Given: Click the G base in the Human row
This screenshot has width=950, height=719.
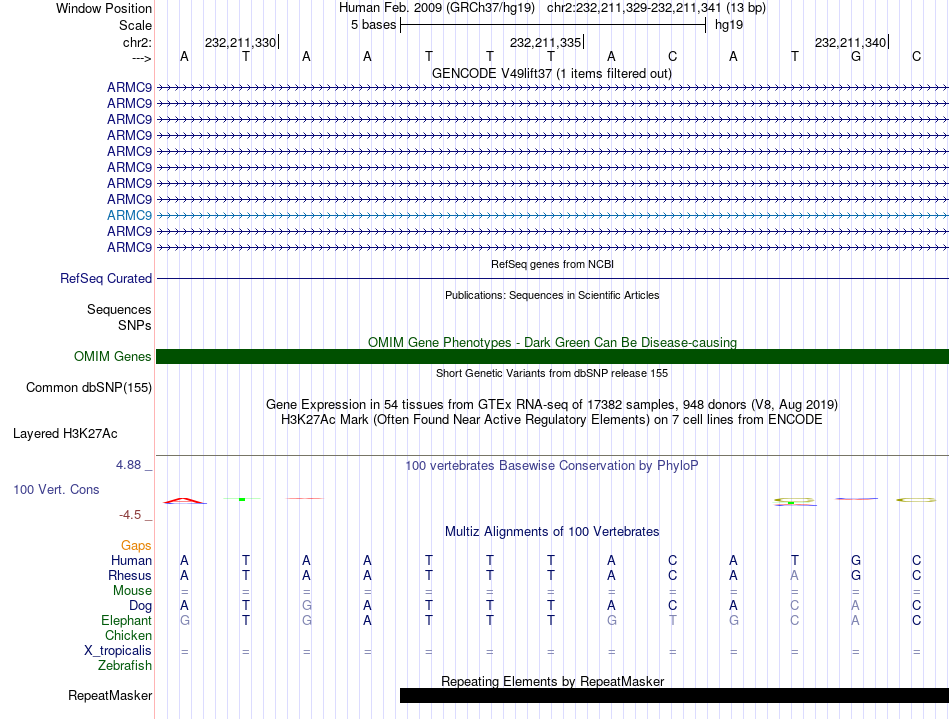Looking at the screenshot, I should point(855,560).
